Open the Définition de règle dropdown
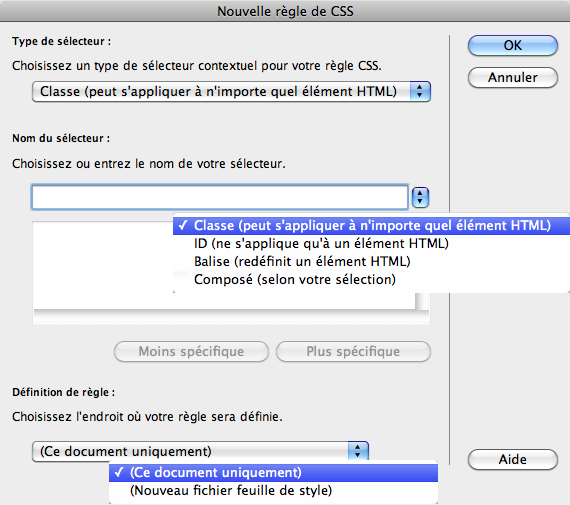 pos(200,452)
